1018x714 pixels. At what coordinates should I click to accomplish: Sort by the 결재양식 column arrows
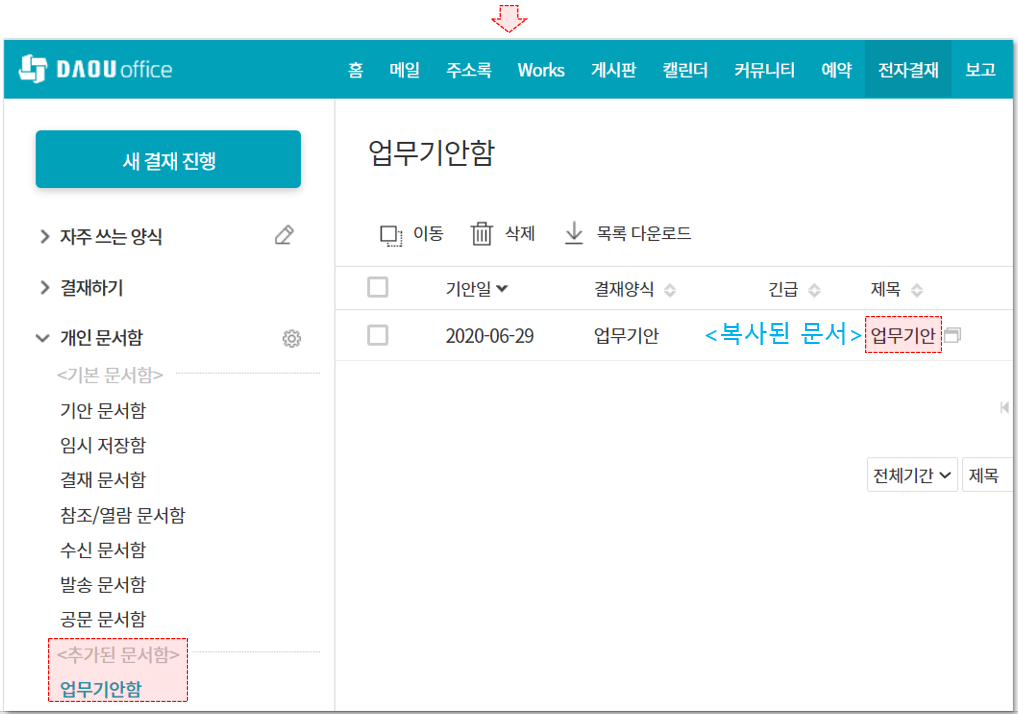[x=670, y=290]
